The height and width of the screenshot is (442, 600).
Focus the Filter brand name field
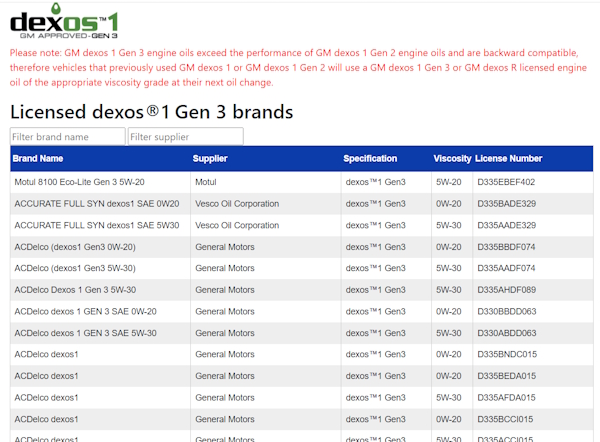[x=67, y=136]
